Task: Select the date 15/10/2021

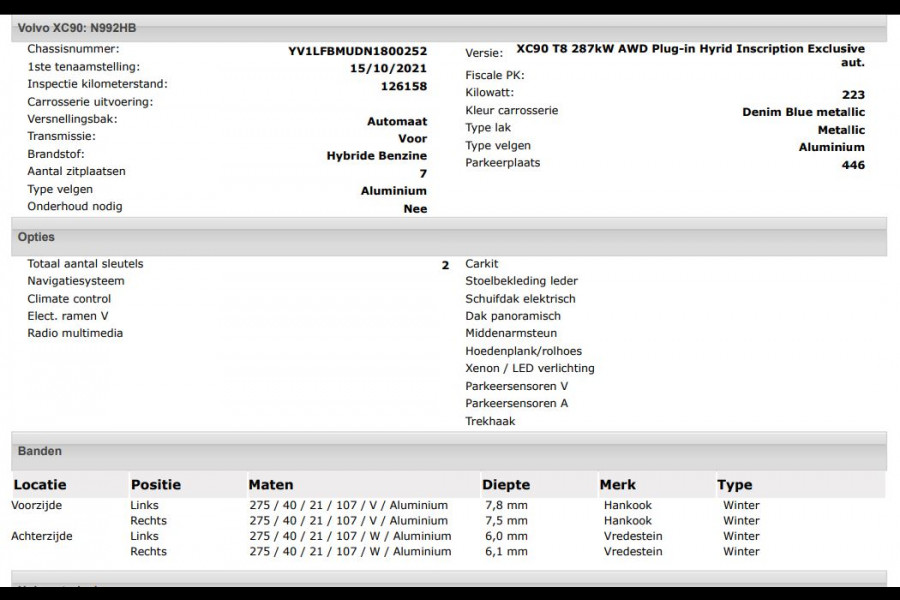Action: pos(388,69)
